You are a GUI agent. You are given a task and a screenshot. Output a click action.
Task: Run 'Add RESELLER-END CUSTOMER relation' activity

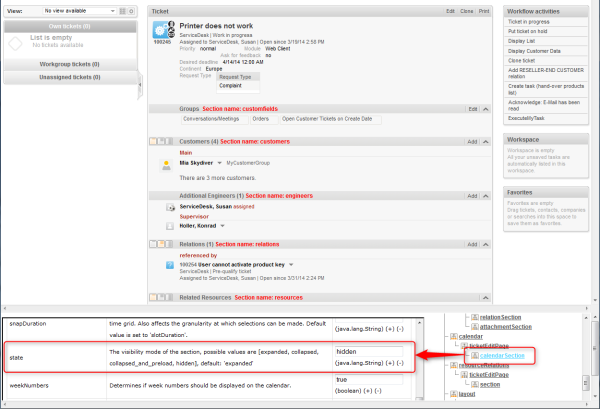pos(546,73)
